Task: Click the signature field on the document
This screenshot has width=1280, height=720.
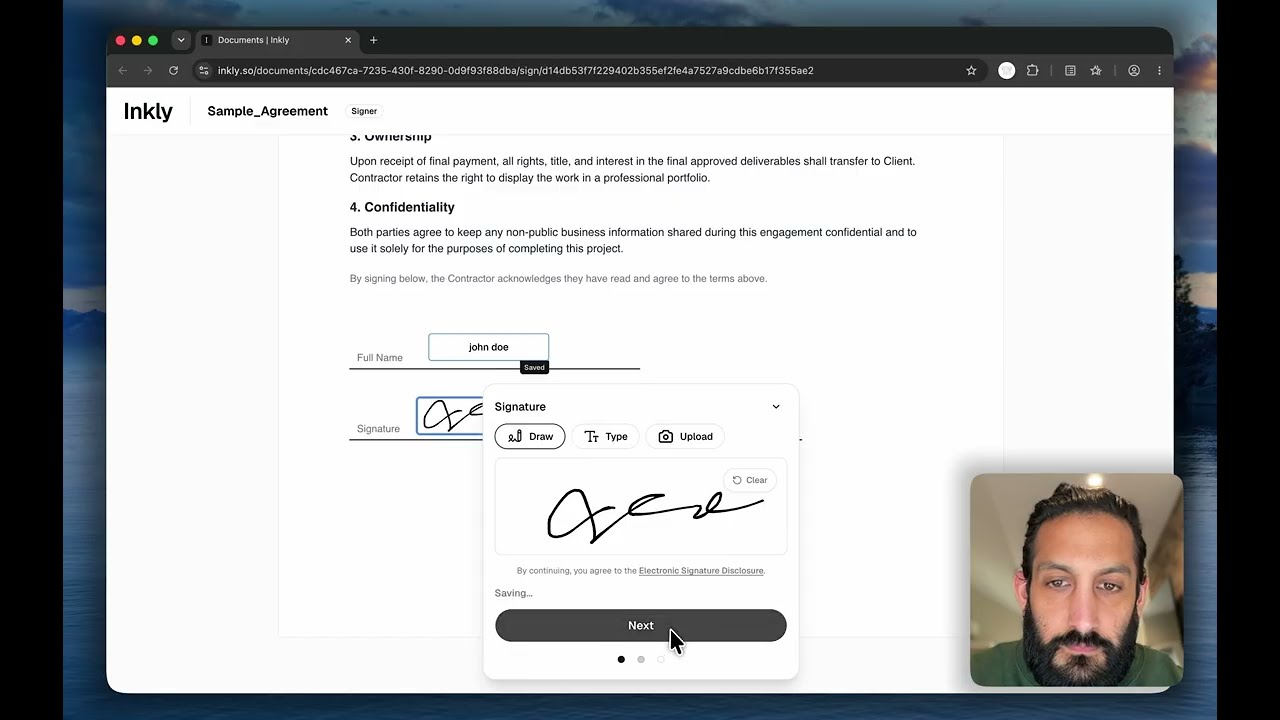Action: point(450,416)
